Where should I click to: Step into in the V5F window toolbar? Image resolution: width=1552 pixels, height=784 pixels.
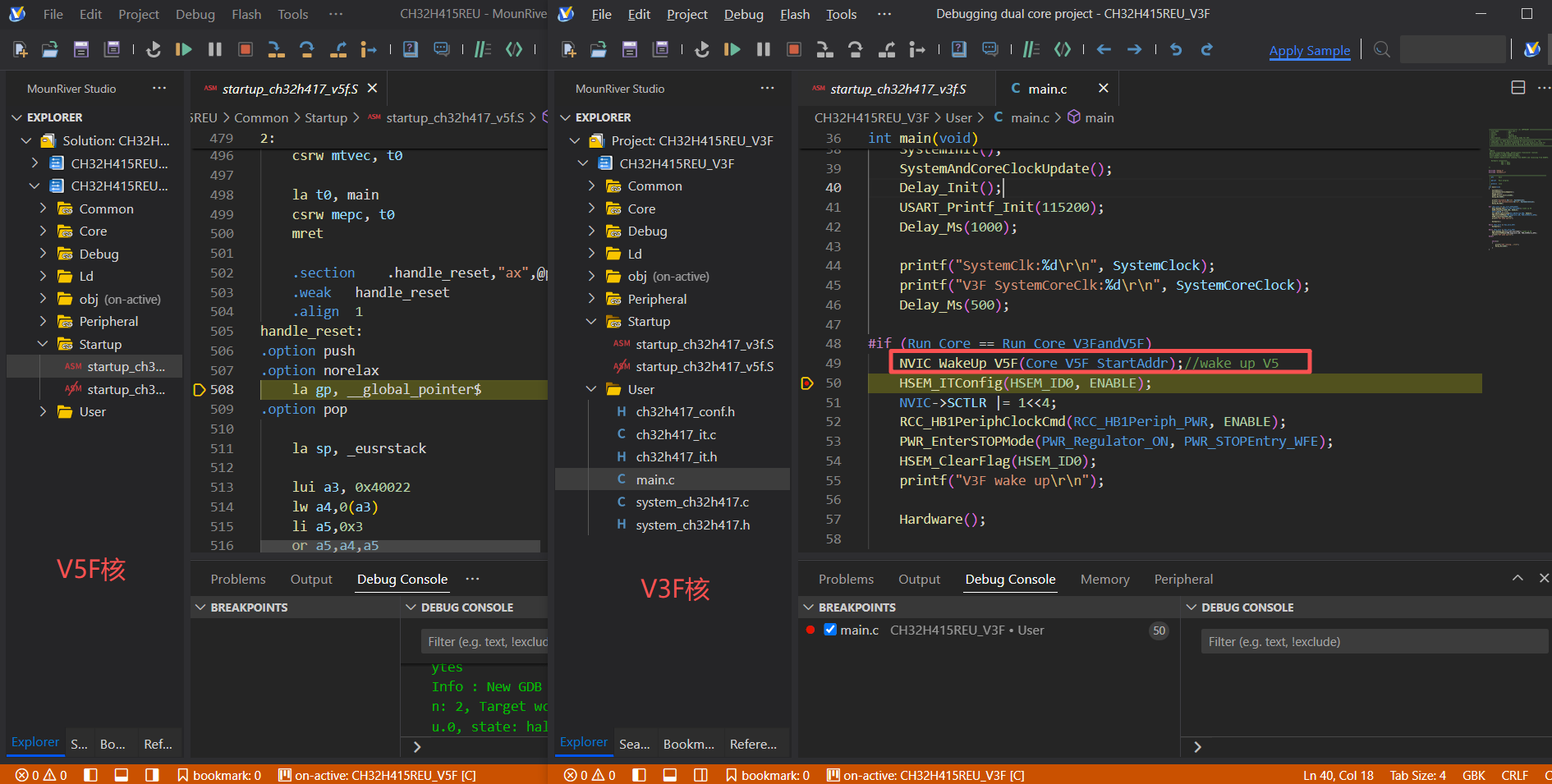(276, 49)
